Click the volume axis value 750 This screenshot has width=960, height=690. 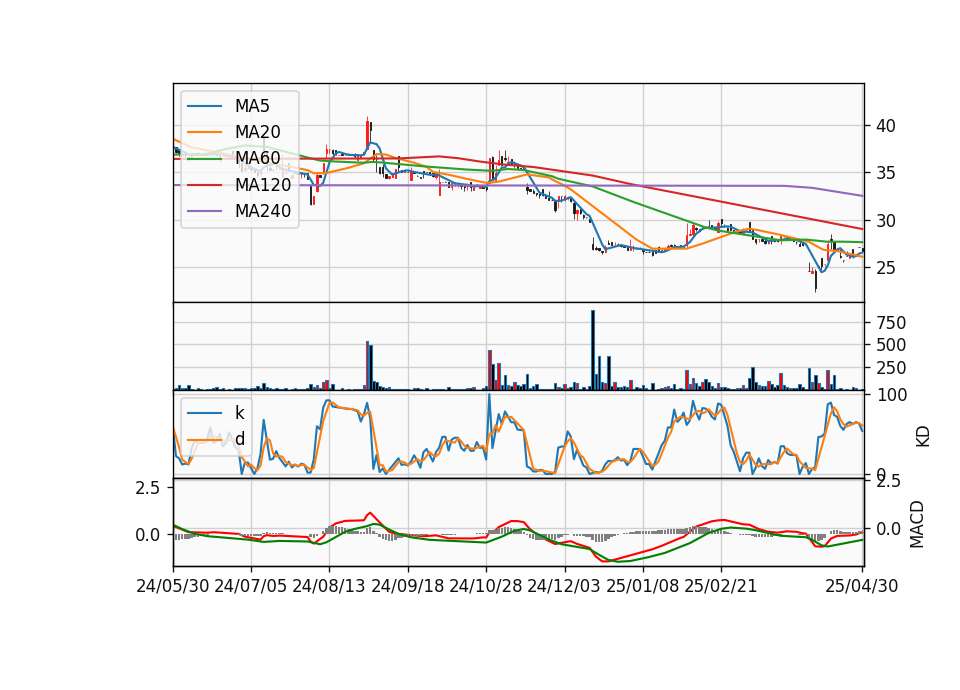(x=891, y=323)
